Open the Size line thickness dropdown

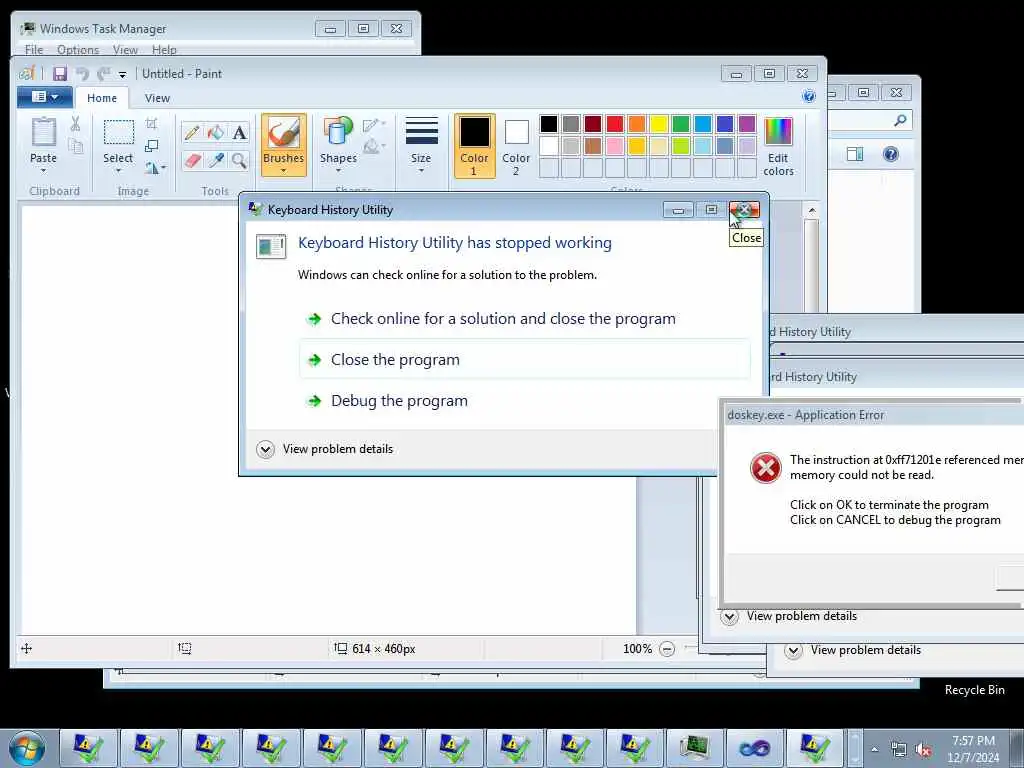point(421,144)
